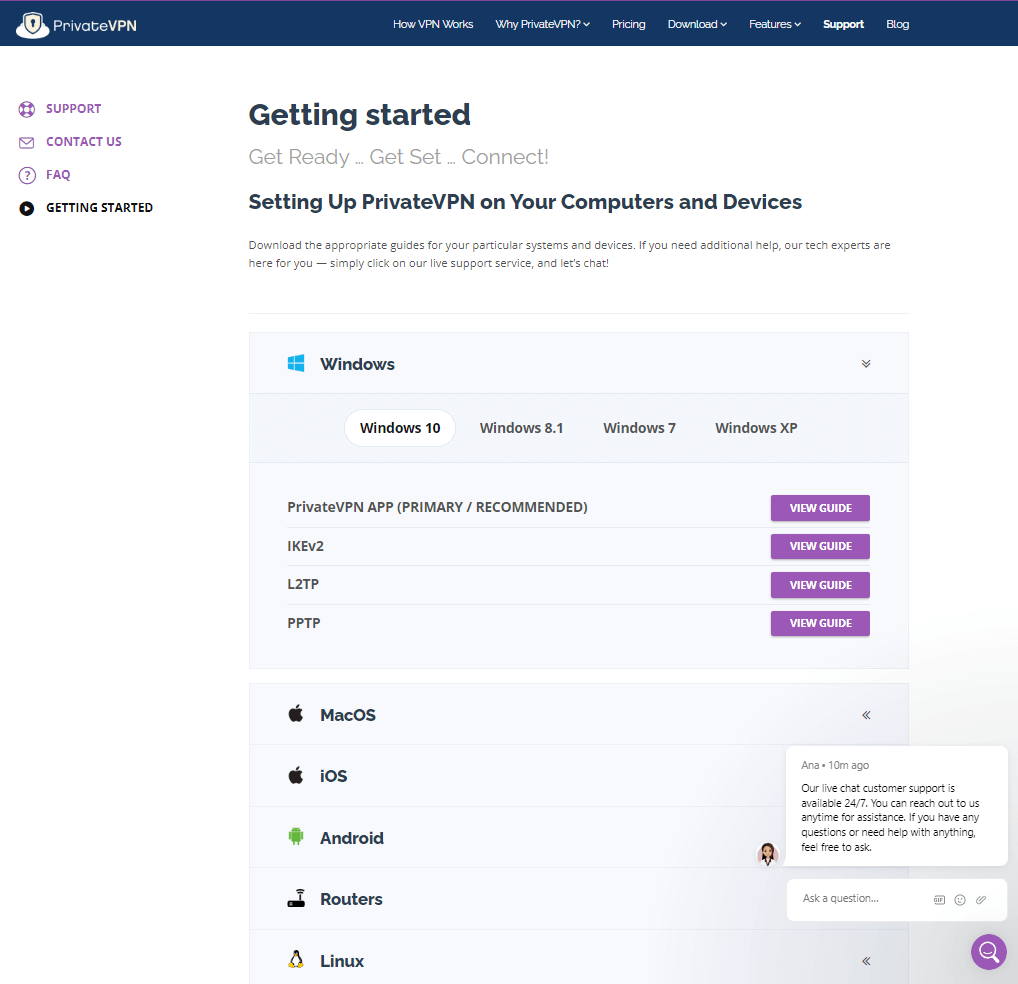Switch to the Windows 8.1 tab
1018x984 pixels.
coord(521,428)
